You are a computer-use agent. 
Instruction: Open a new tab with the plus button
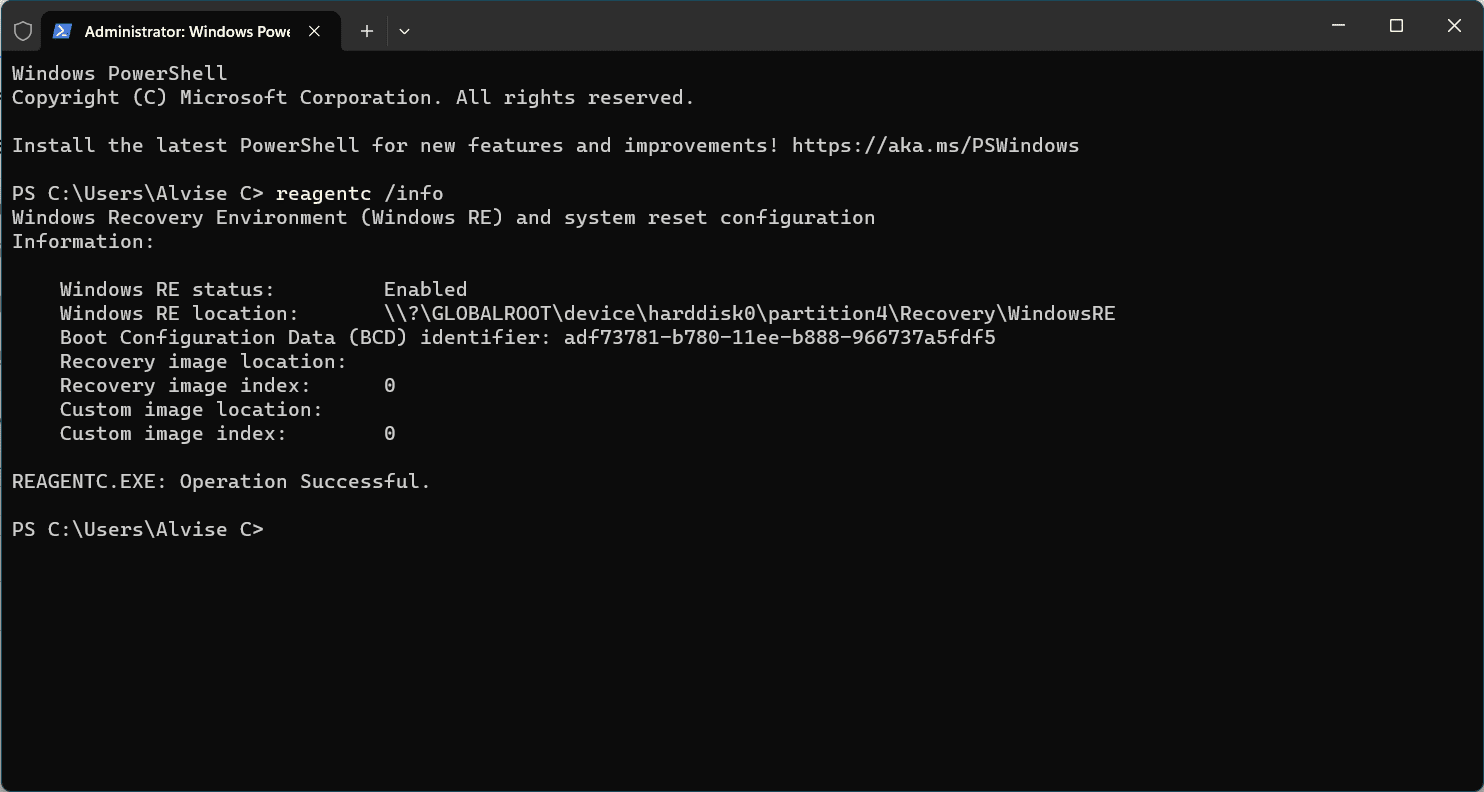[367, 31]
